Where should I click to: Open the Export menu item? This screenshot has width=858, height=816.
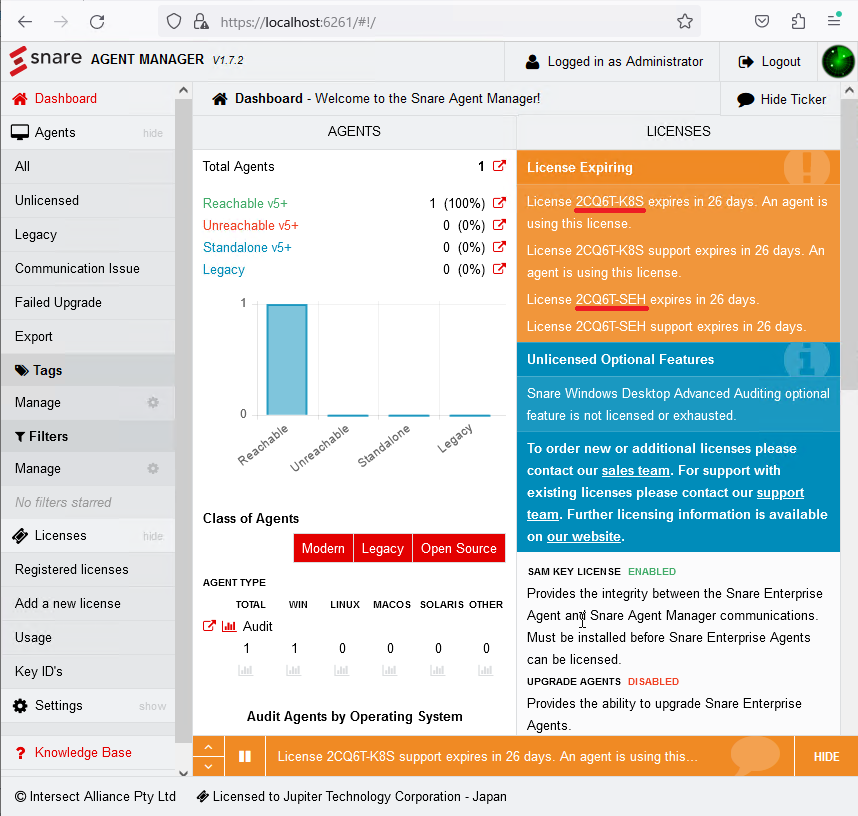point(88,336)
